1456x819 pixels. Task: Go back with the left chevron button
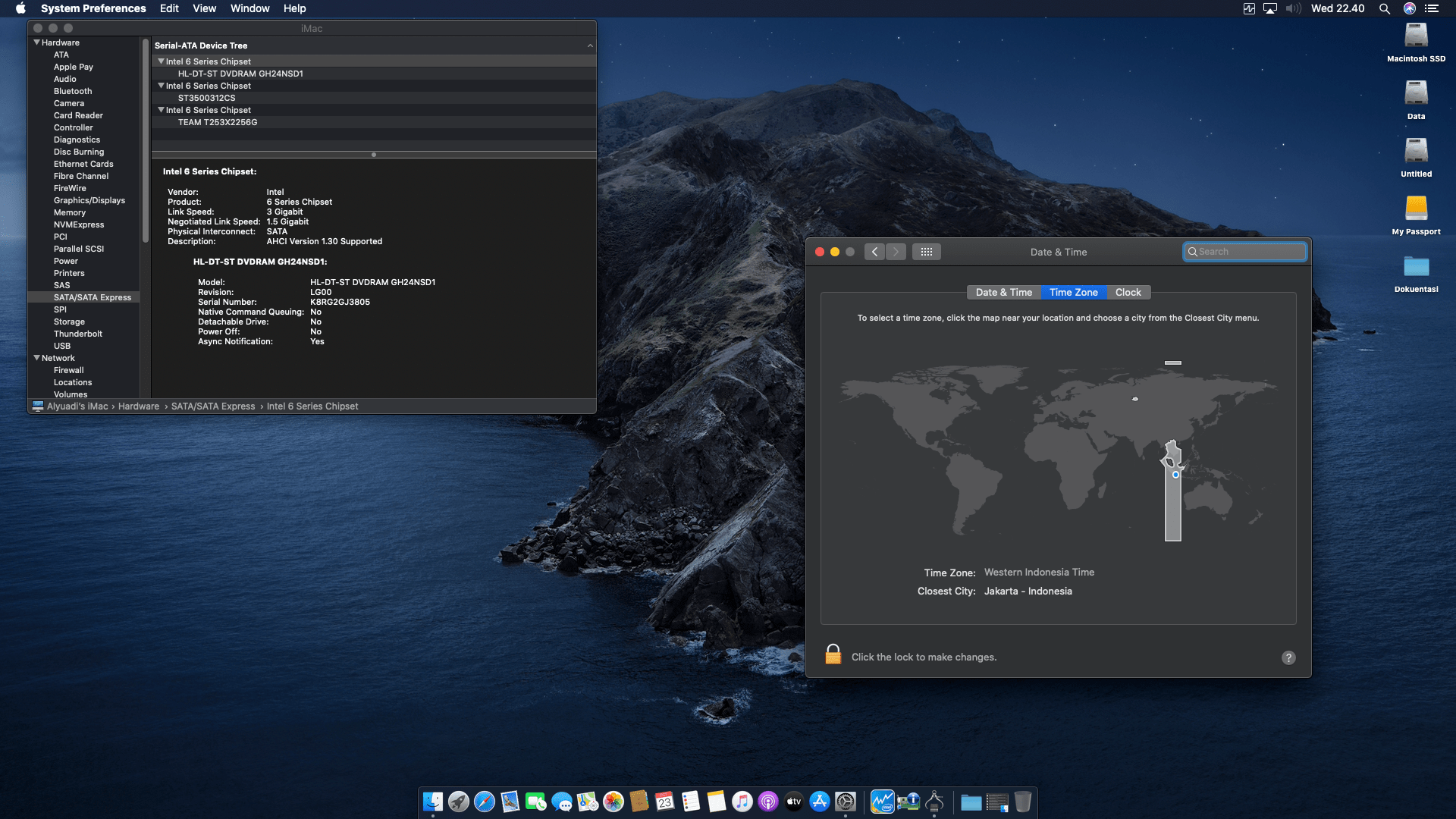pyautogui.click(x=874, y=252)
